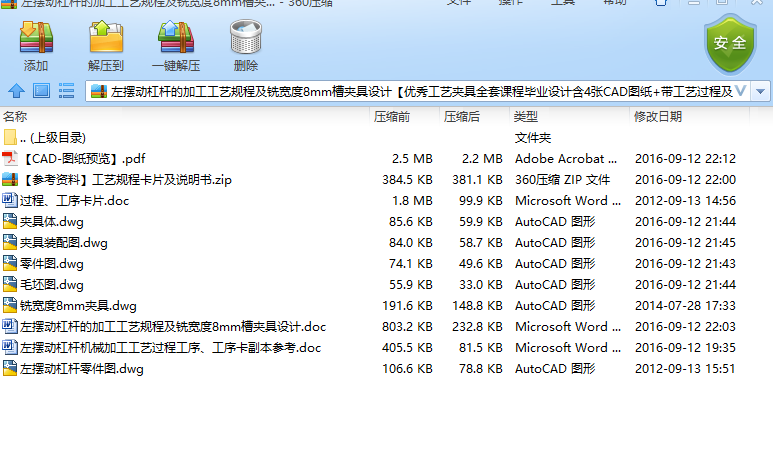Select icon of 夹具体.dwg
This screenshot has width=773, height=452.
[10, 221]
